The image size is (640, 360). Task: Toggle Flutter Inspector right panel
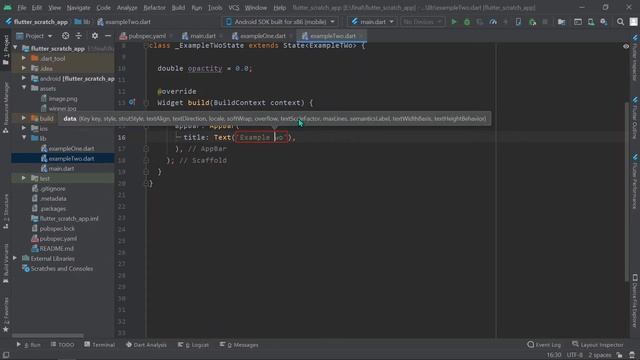click(635, 58)
